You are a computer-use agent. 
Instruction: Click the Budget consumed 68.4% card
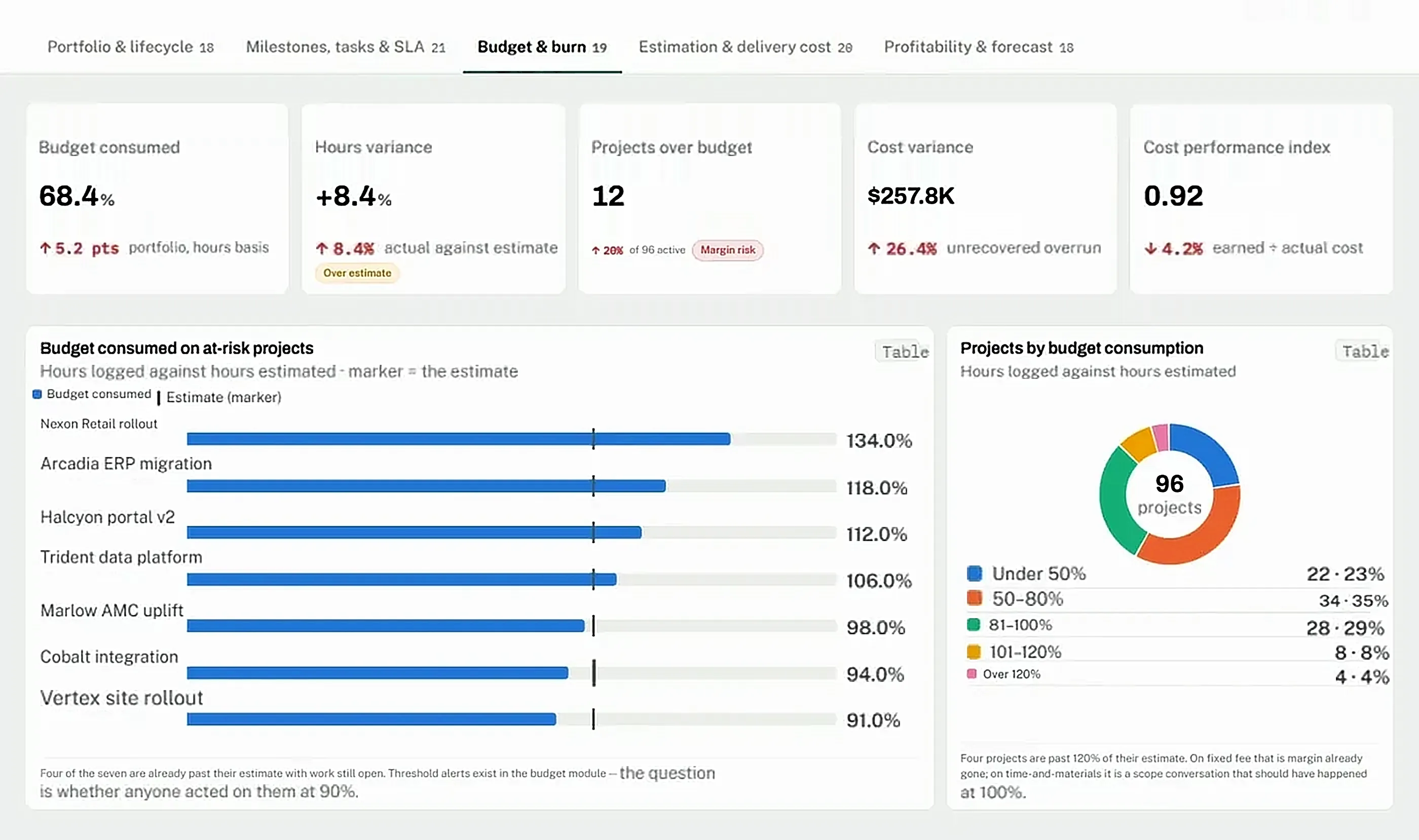tap(157, 199)
